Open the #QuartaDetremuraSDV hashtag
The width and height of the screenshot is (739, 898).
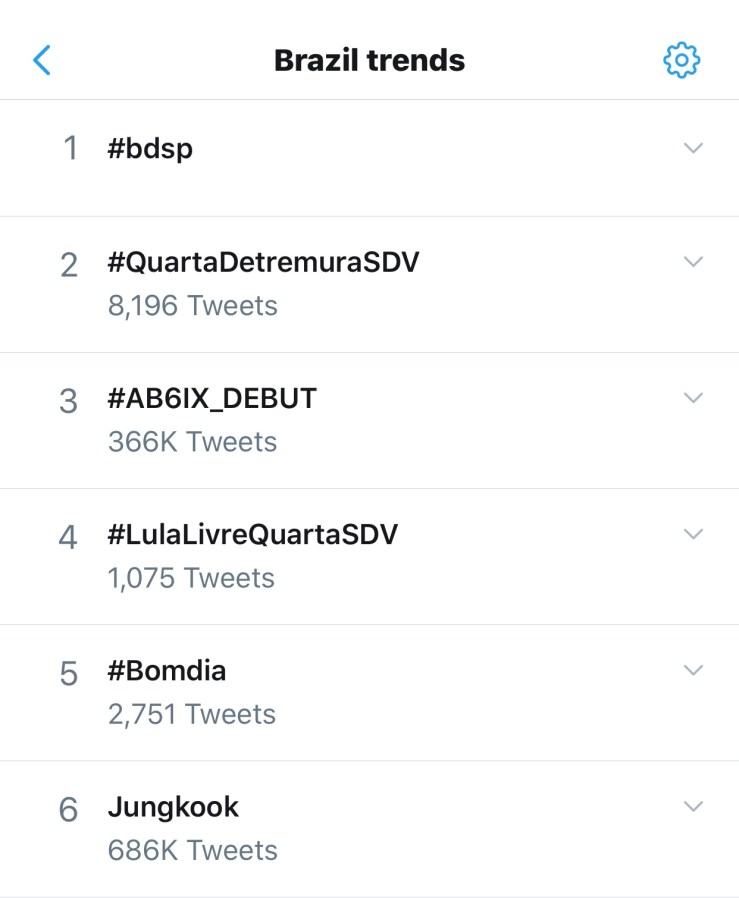pos(263,263)
